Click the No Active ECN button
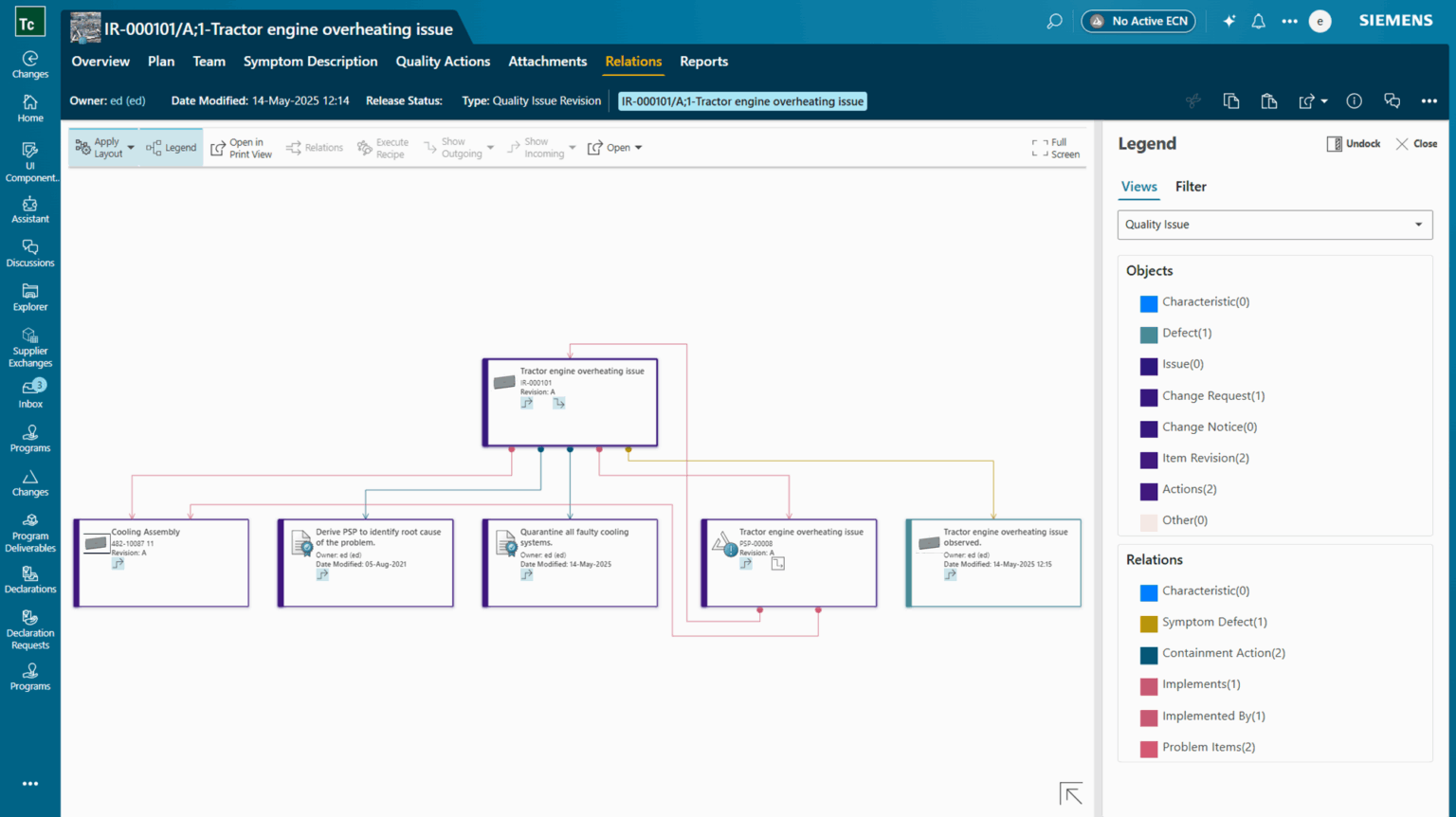Screen dimensions: 1456x817 1137,20
